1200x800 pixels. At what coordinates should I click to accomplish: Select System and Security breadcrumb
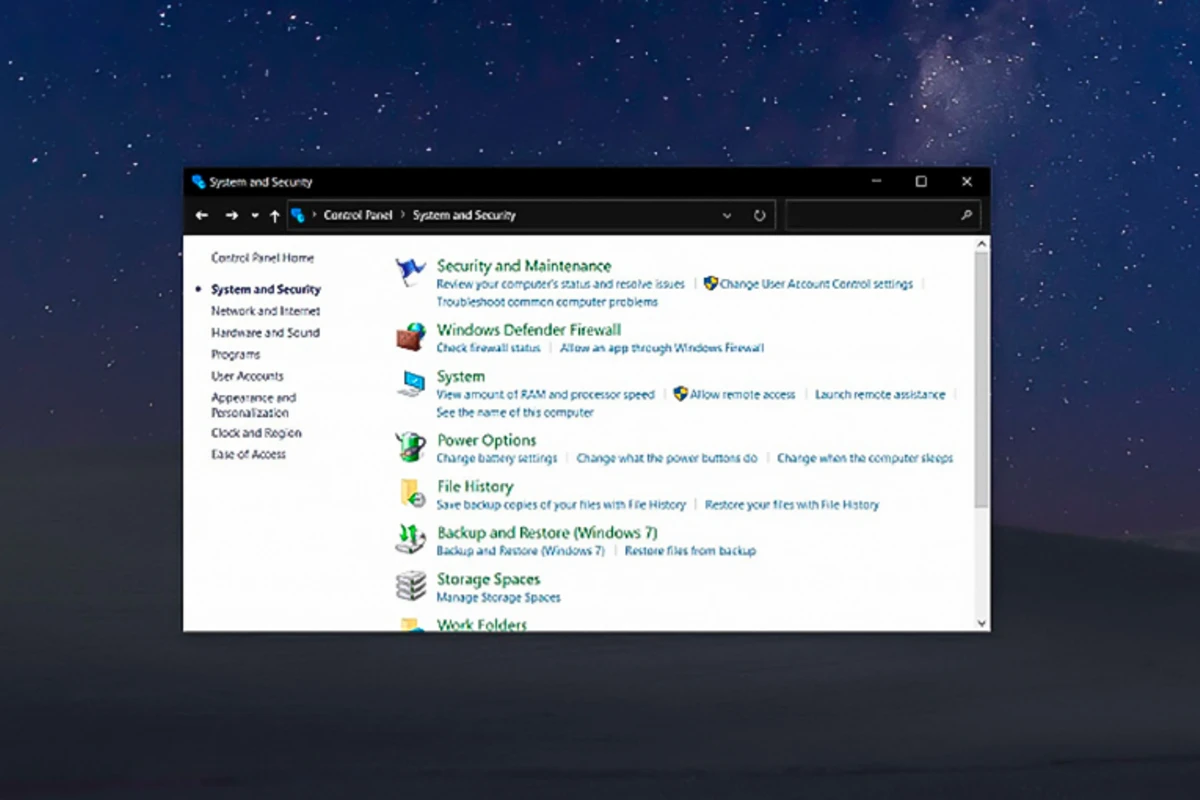coord(464,215)
